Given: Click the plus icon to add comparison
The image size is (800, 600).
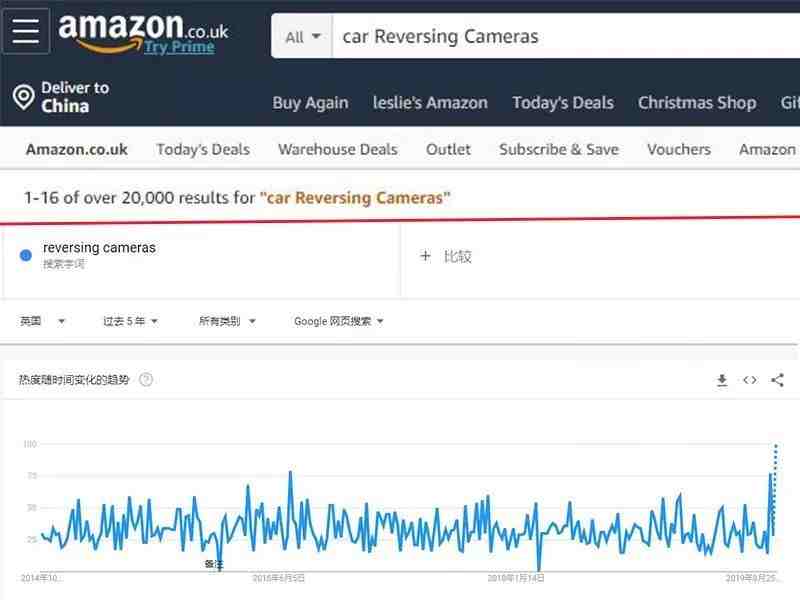Looking at the screenshot, I should (425, 256).
